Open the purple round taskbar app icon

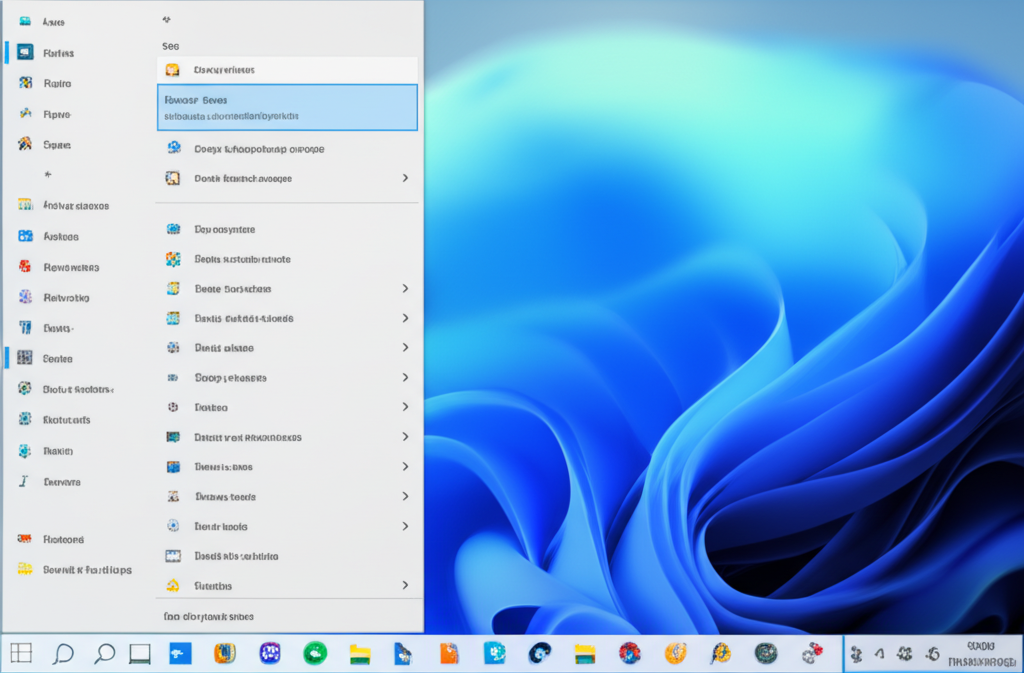[x=270, y=654]
